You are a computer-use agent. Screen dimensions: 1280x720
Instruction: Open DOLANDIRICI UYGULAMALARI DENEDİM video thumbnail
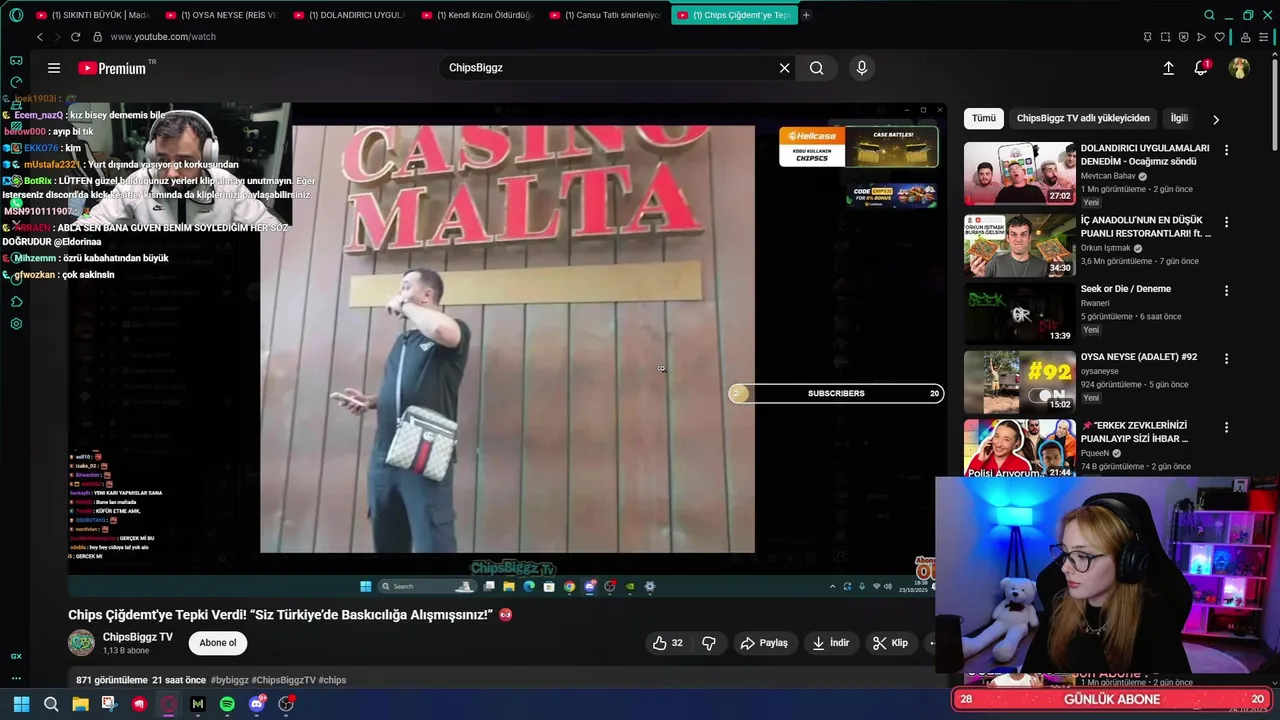tap(1019, 173)
